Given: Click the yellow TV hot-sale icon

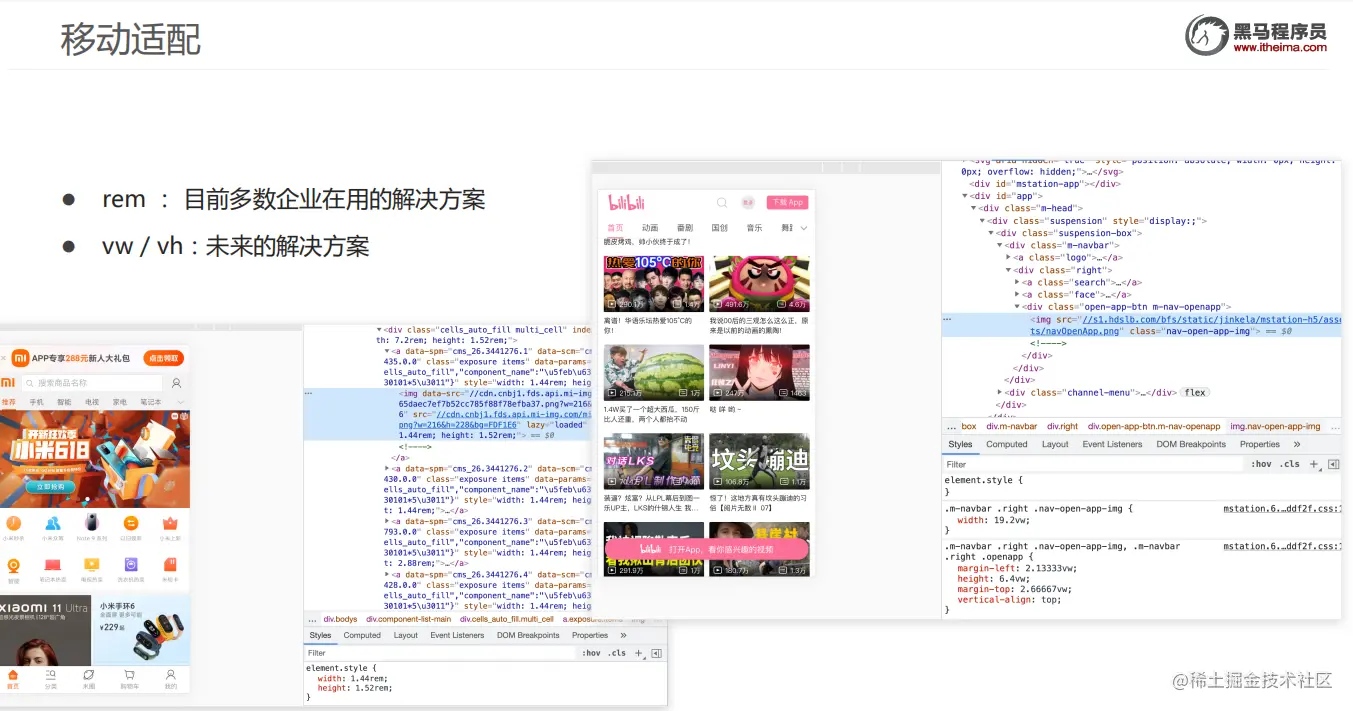Looking at the screenshot, I should pyautogui.click(x=91, y=565).
